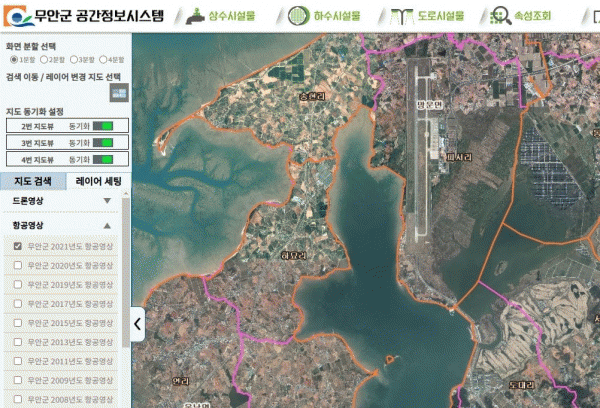Collapse the 항공영상 section
Viewport: 600px width, 408px height.
tap(107, 226)
